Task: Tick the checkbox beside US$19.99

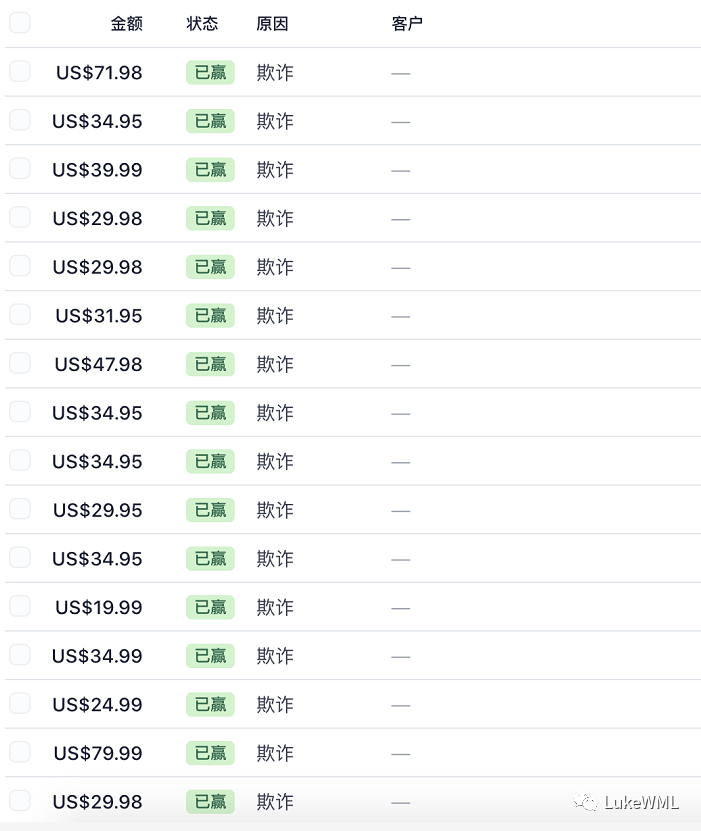Action: click(20, 606)
